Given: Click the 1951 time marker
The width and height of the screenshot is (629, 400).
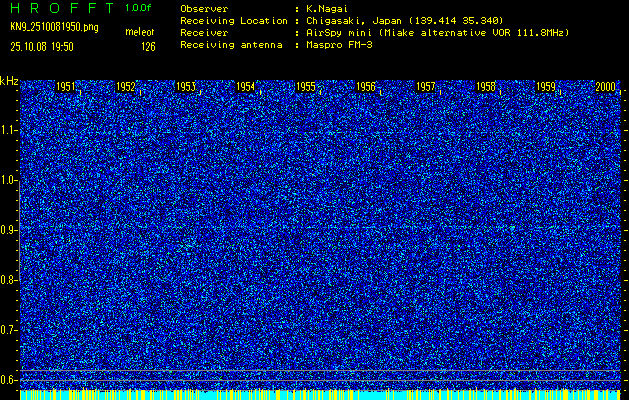Looking at the screenshot, I should pos(66,87).
